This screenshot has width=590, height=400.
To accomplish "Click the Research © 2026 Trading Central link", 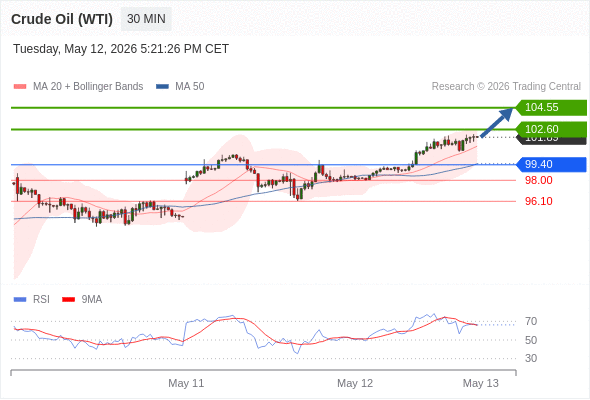I will [506, 87].
